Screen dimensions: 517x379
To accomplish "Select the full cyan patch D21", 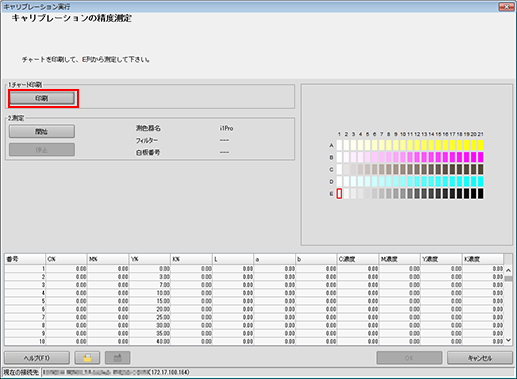I will tap(481, 181).
